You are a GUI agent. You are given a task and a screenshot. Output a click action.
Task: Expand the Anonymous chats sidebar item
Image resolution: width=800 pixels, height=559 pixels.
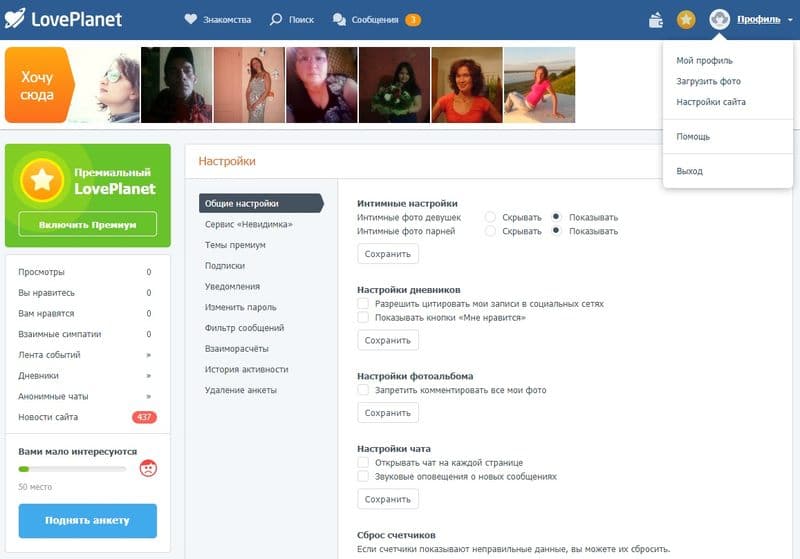pyautogui.click(x=148, y=396)
